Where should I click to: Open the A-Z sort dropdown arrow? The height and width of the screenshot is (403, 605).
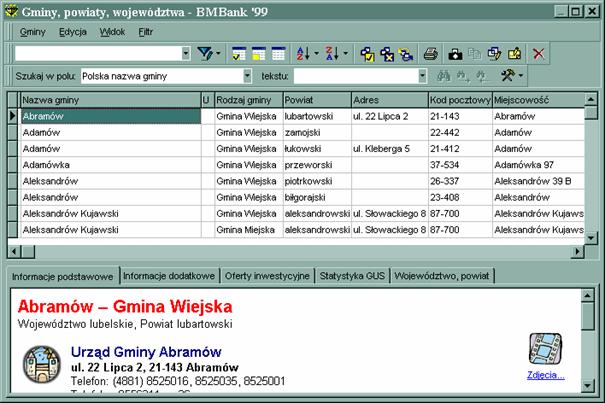click(x=316, y=54)
